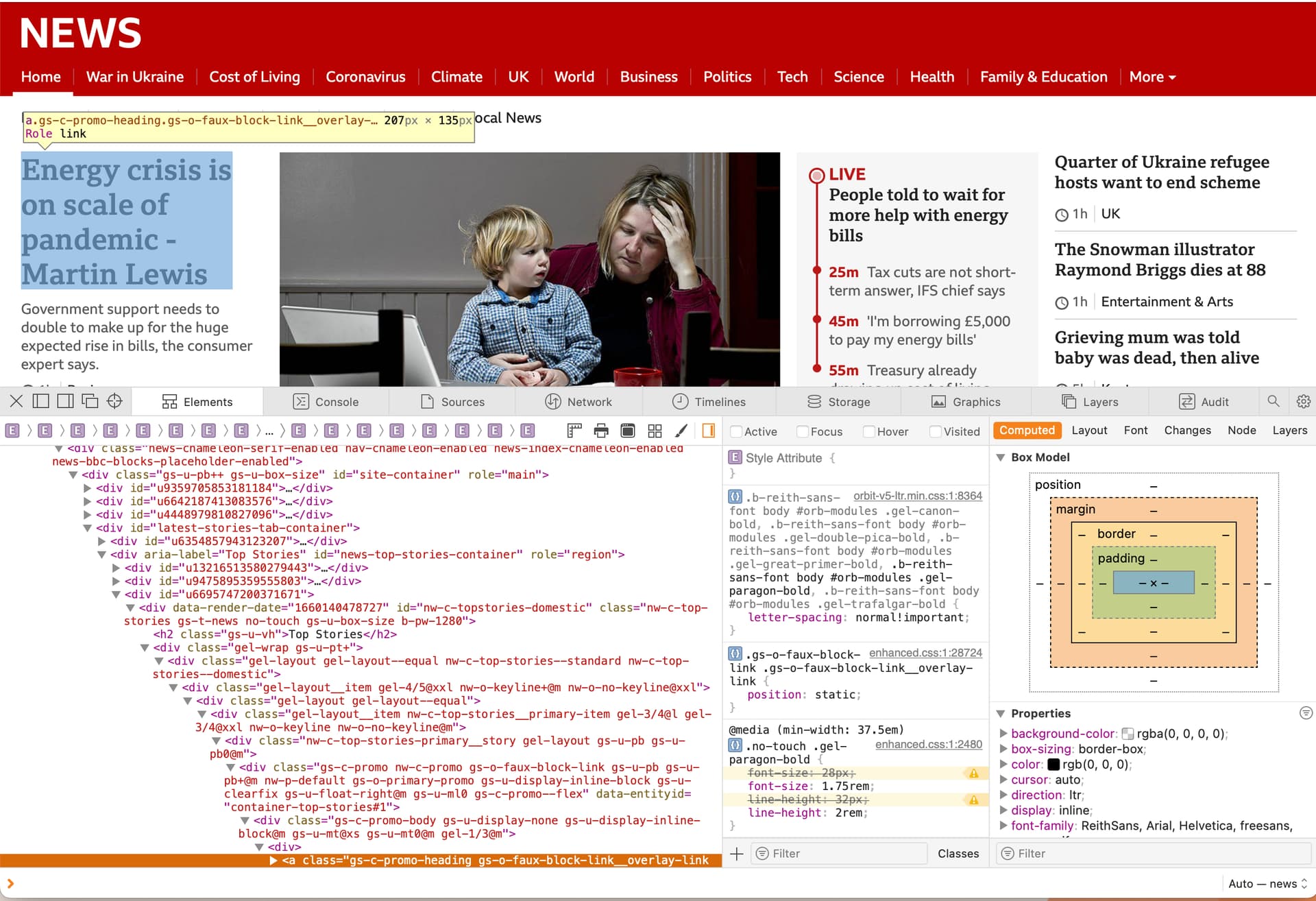Toggle the Visited pseudo-class checkbox

tap(936, 431)
